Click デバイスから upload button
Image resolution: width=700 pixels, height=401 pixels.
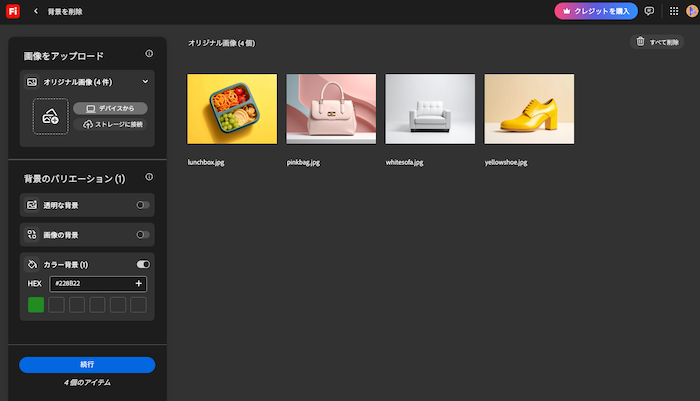coord(110,108)
